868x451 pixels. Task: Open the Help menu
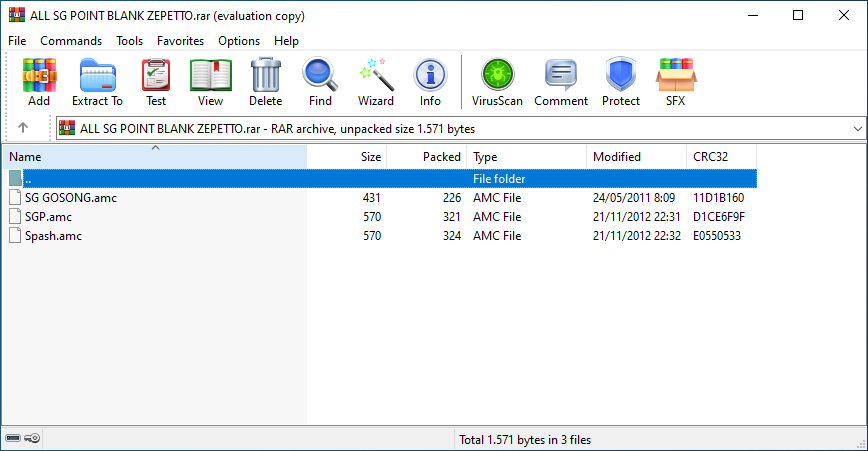(x=286, y=40)
